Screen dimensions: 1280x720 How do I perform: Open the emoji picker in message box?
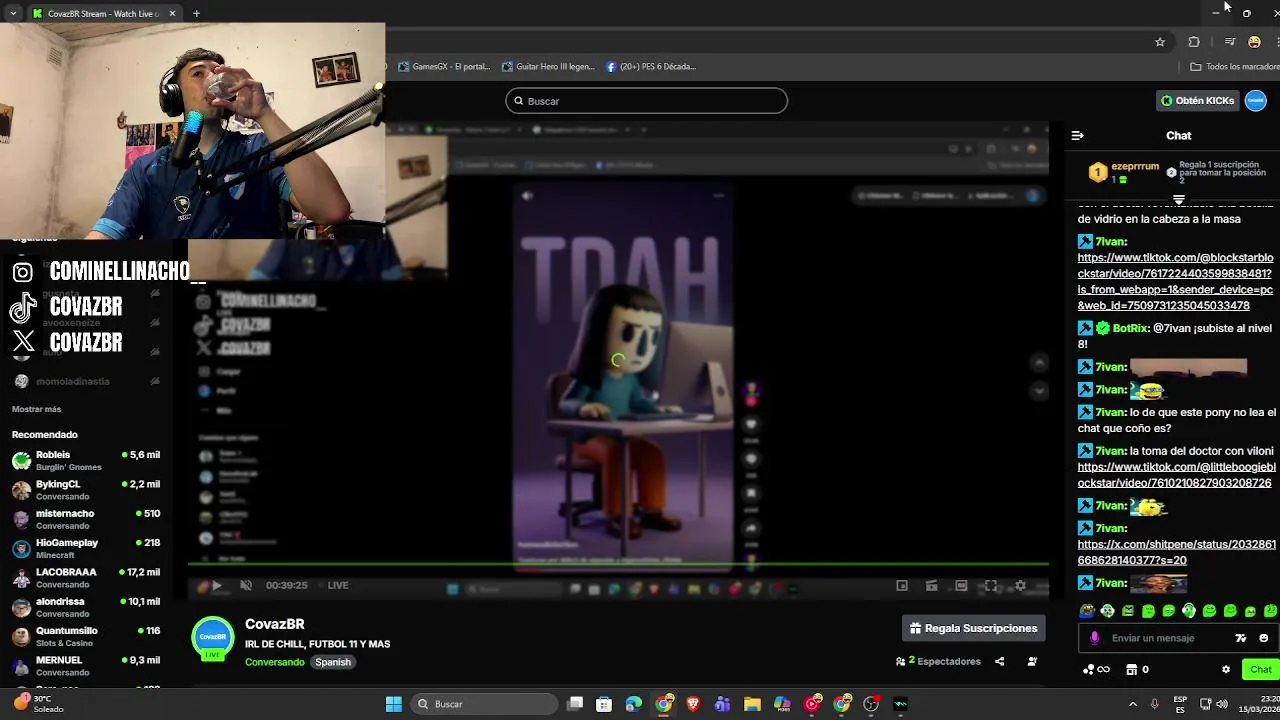click(x=1263, y=638)
